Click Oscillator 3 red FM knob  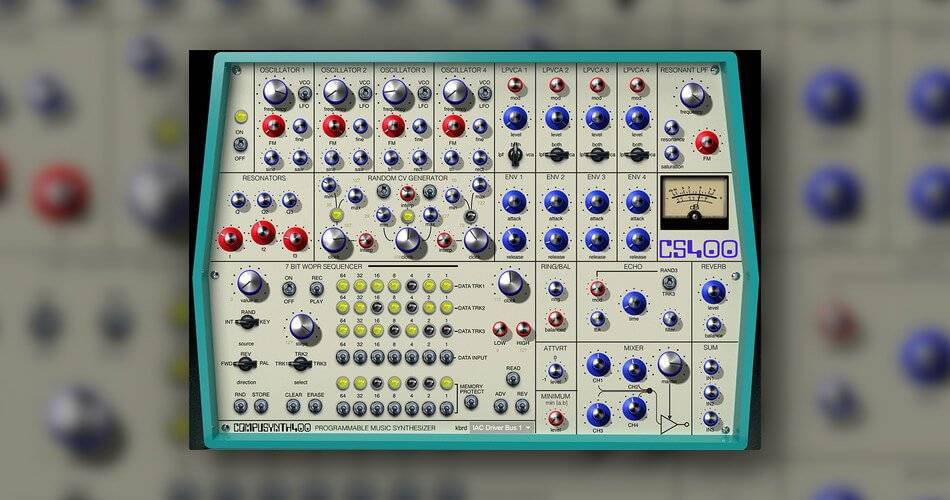pyautogui.click(x=393, y=126)
